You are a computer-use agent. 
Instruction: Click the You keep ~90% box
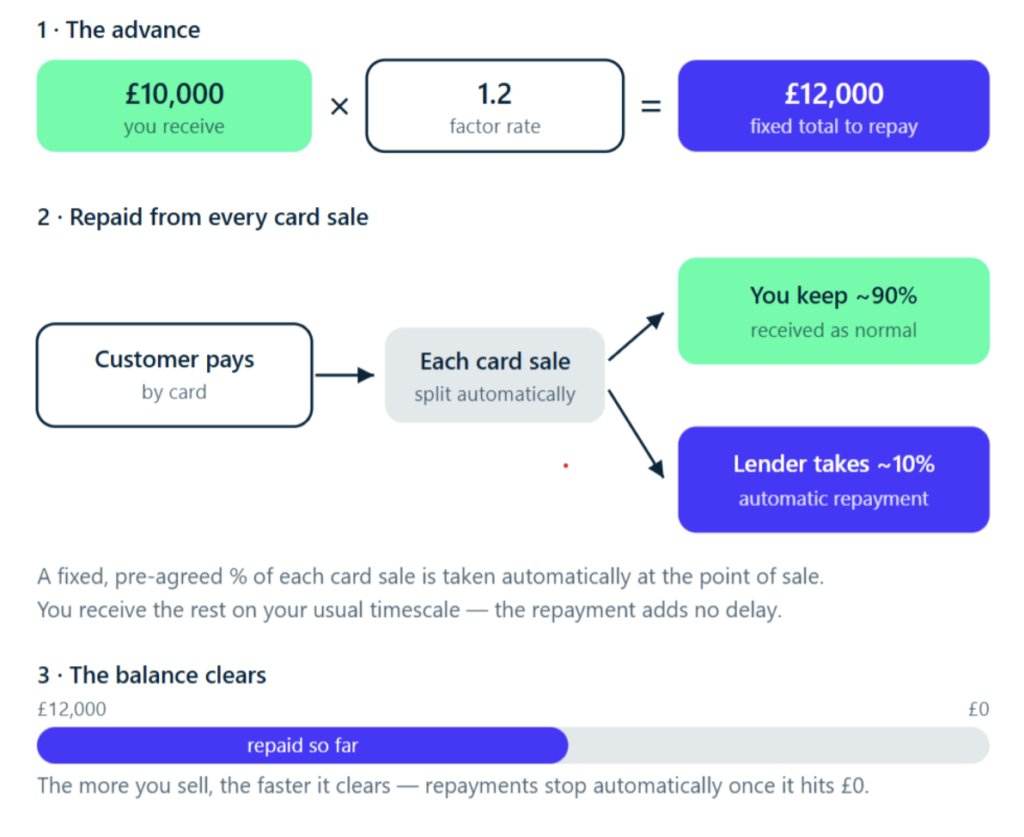coord(833,311)
